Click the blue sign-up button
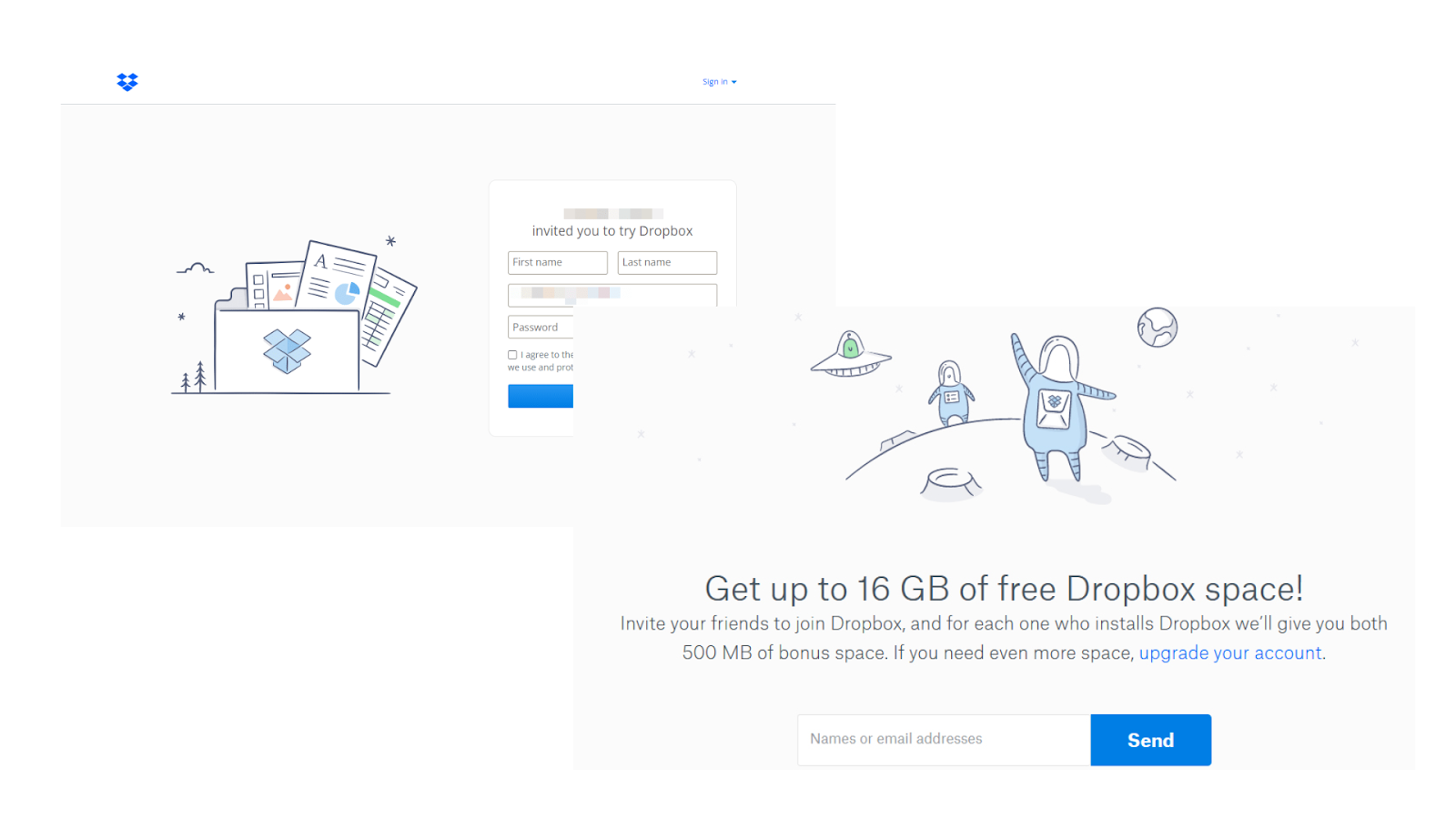 point(541,396)
